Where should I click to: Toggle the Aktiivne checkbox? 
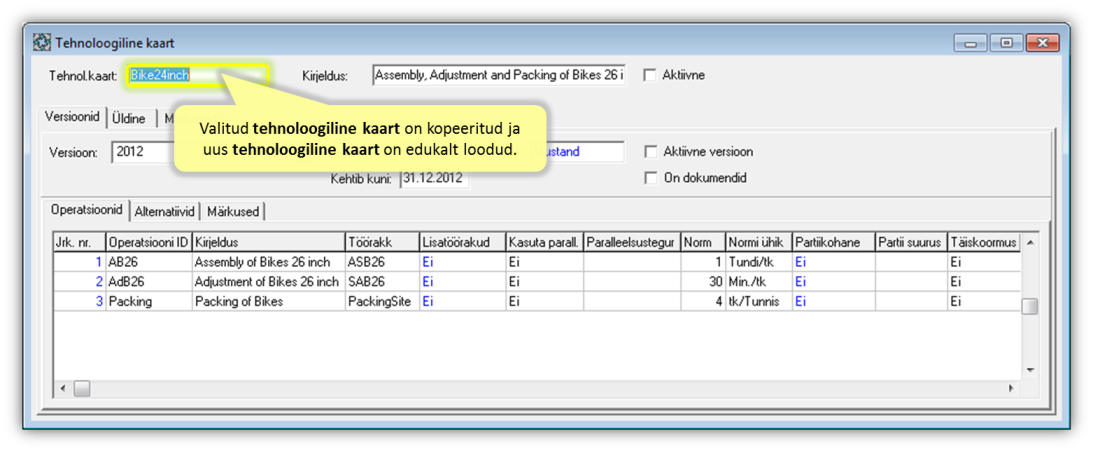pyautogui.click(x=650, y=75)
